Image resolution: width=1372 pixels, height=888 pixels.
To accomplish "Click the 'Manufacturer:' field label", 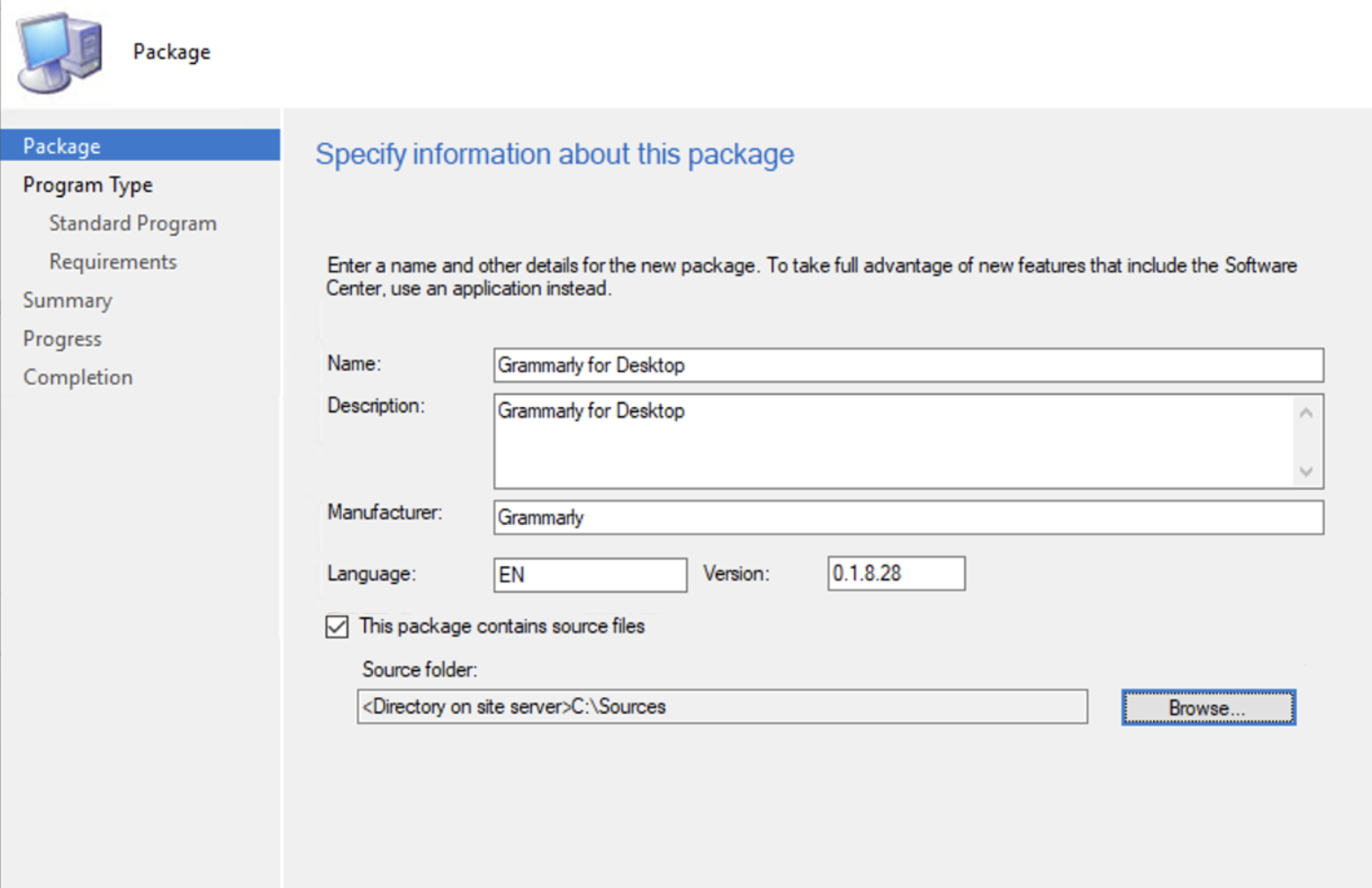I will pos(384,512).
